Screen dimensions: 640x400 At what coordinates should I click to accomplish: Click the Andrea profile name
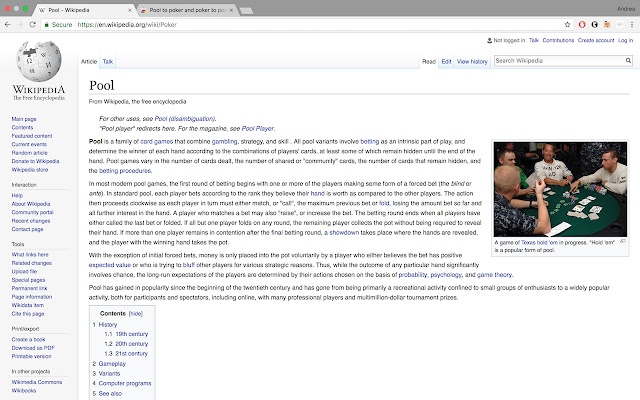626,9
